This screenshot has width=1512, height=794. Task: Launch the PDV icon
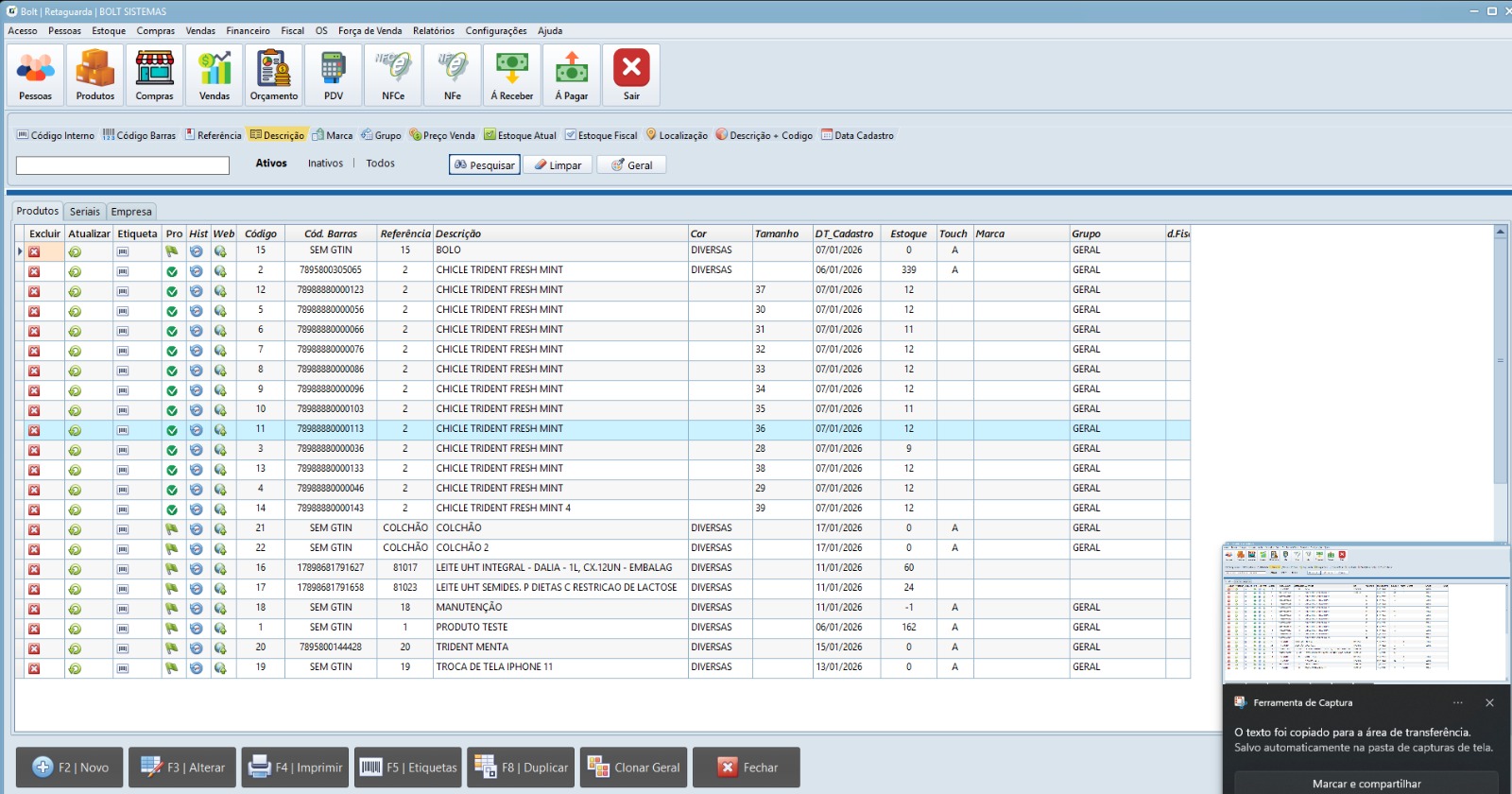pyautogui.click(x=334, y=75)
